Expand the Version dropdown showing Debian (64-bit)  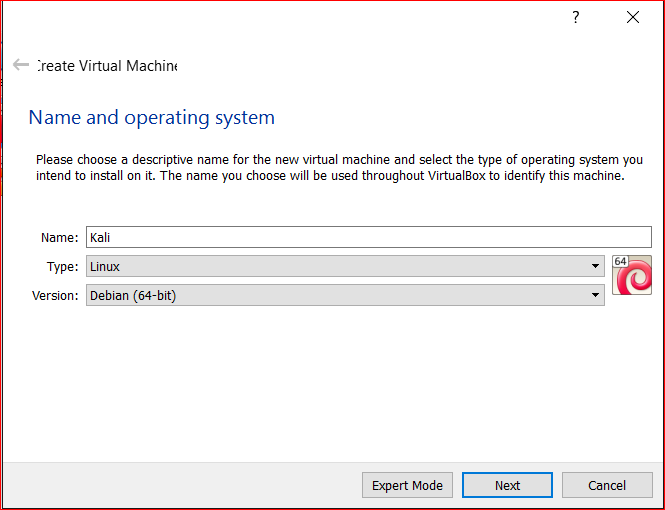point(345,295)
